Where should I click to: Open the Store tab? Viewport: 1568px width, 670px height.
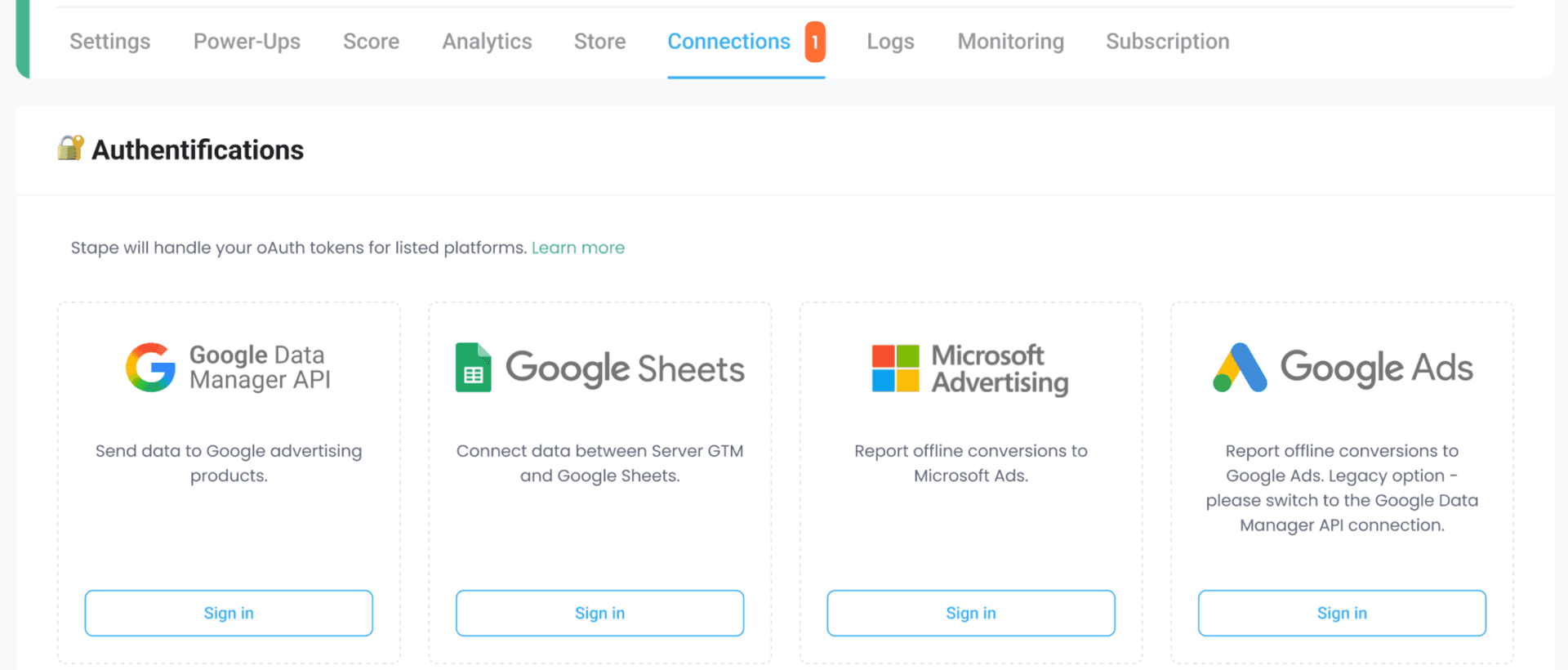tap(599, 41)
